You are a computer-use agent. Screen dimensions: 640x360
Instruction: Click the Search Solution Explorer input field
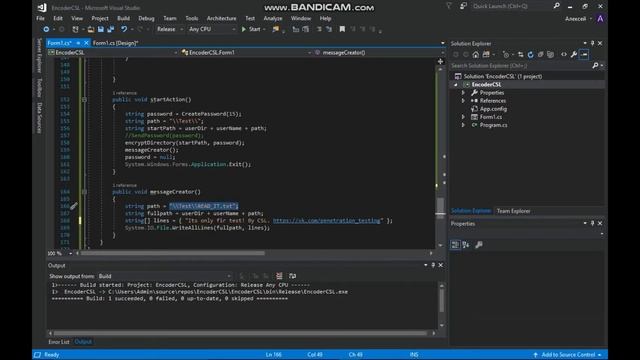(x=520, y=65)
